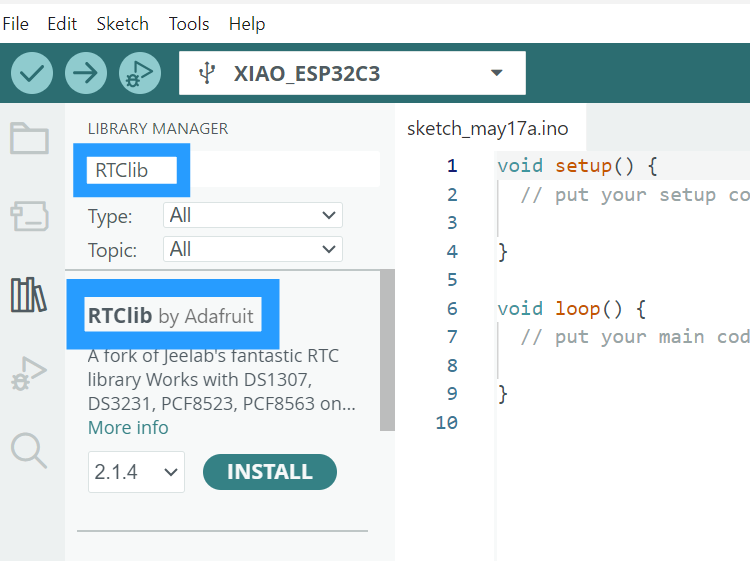This screenshot has height=561, width=750.
Task: Click the Topic: label
Action: point(112,251)
